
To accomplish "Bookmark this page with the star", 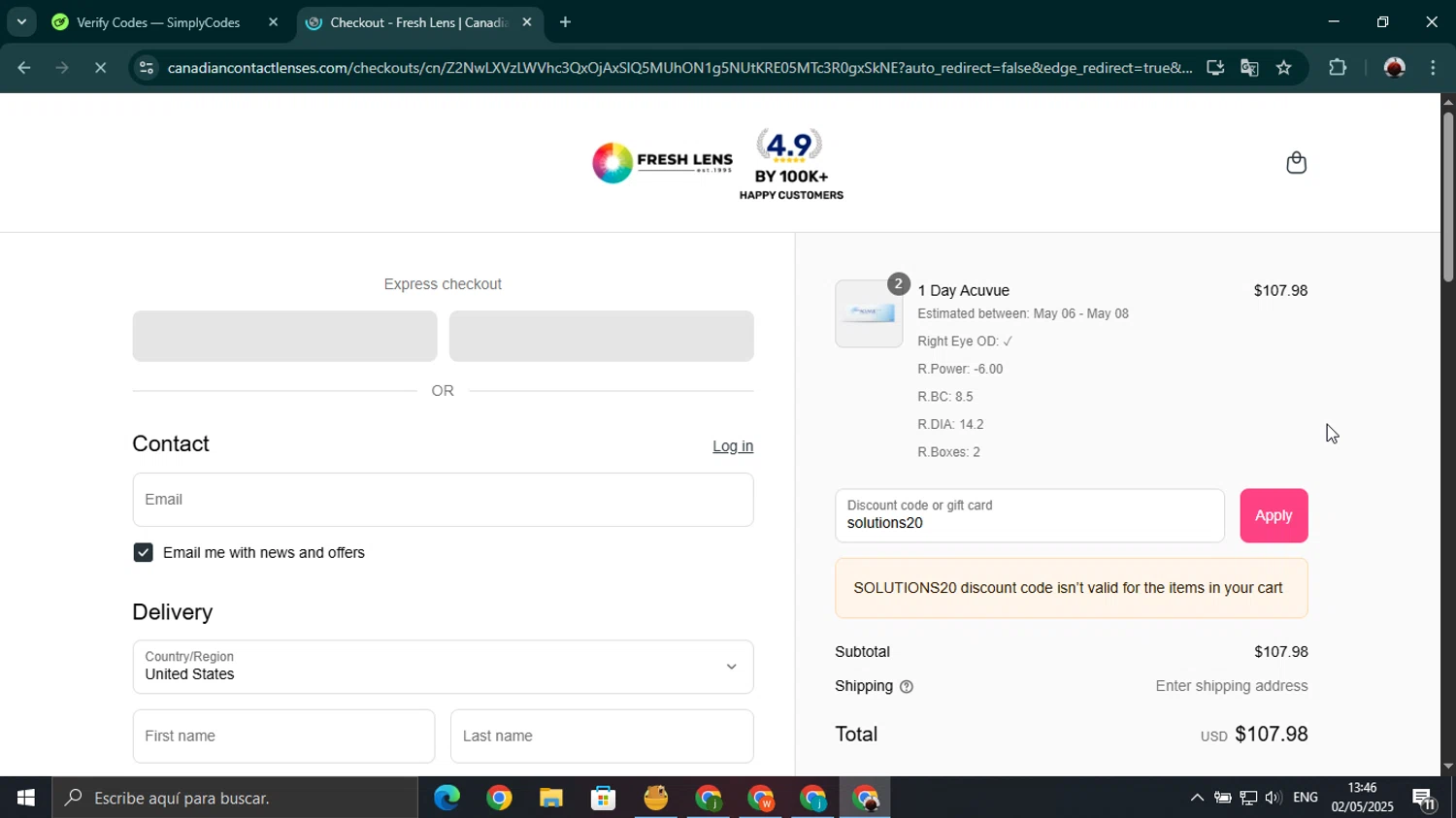I will click(x=1284, y=68).
